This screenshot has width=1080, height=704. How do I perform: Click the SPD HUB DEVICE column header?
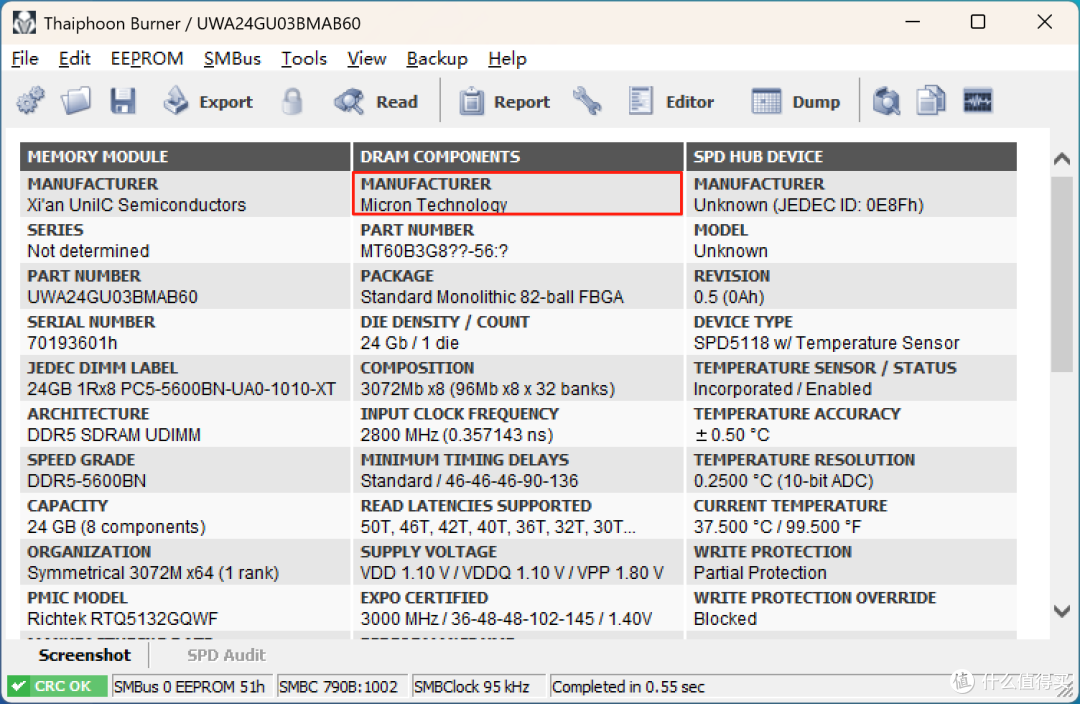coord(851,156)
